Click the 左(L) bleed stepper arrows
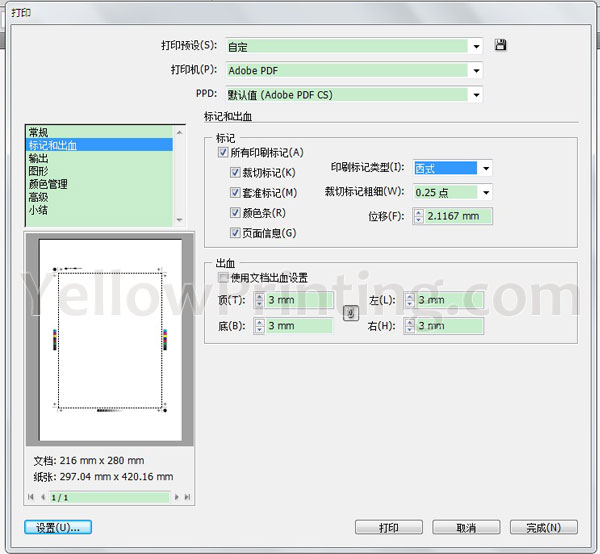 409,300
